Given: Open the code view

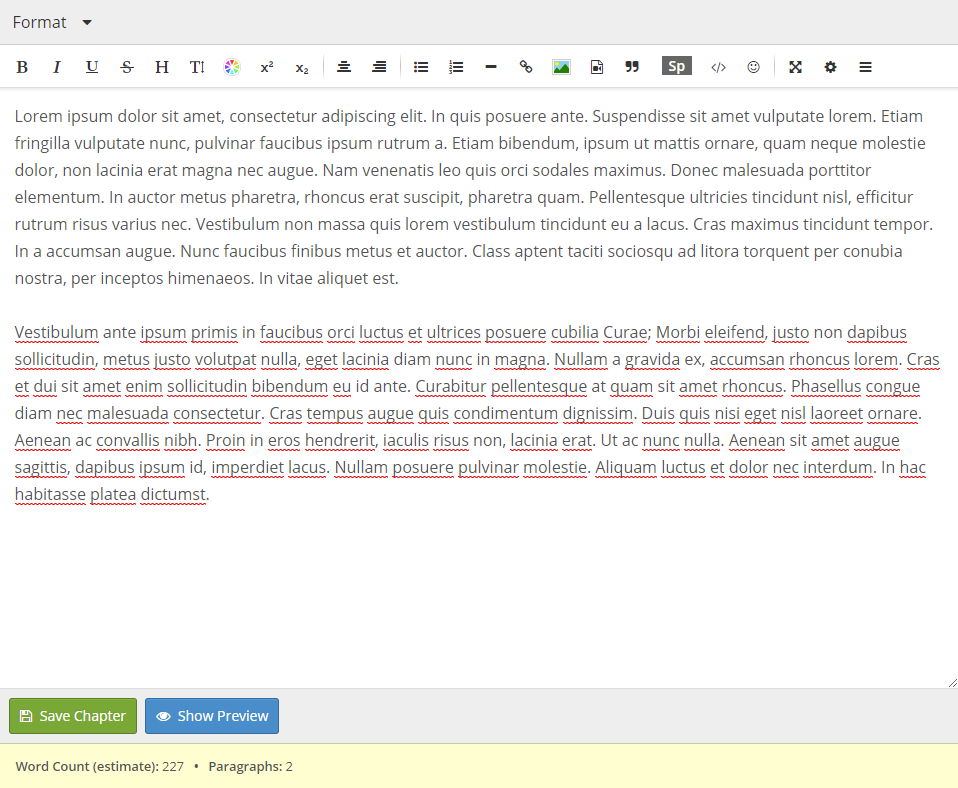Looking at the screenshot, I should [x=718, y=66].
